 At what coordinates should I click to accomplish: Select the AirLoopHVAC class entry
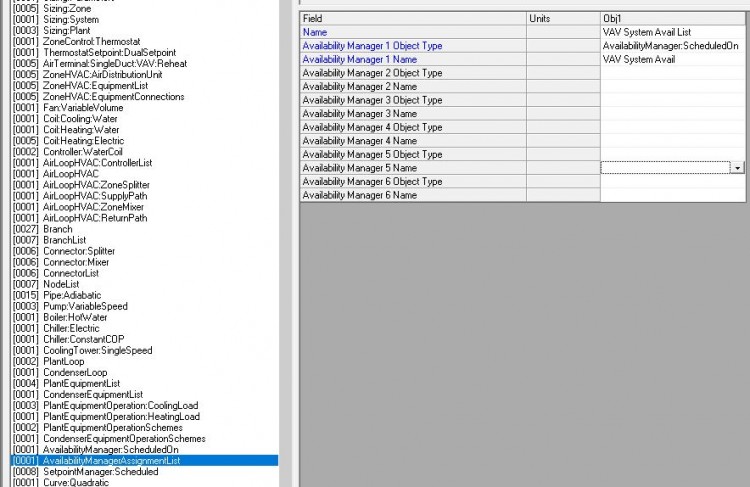point(70,174)
